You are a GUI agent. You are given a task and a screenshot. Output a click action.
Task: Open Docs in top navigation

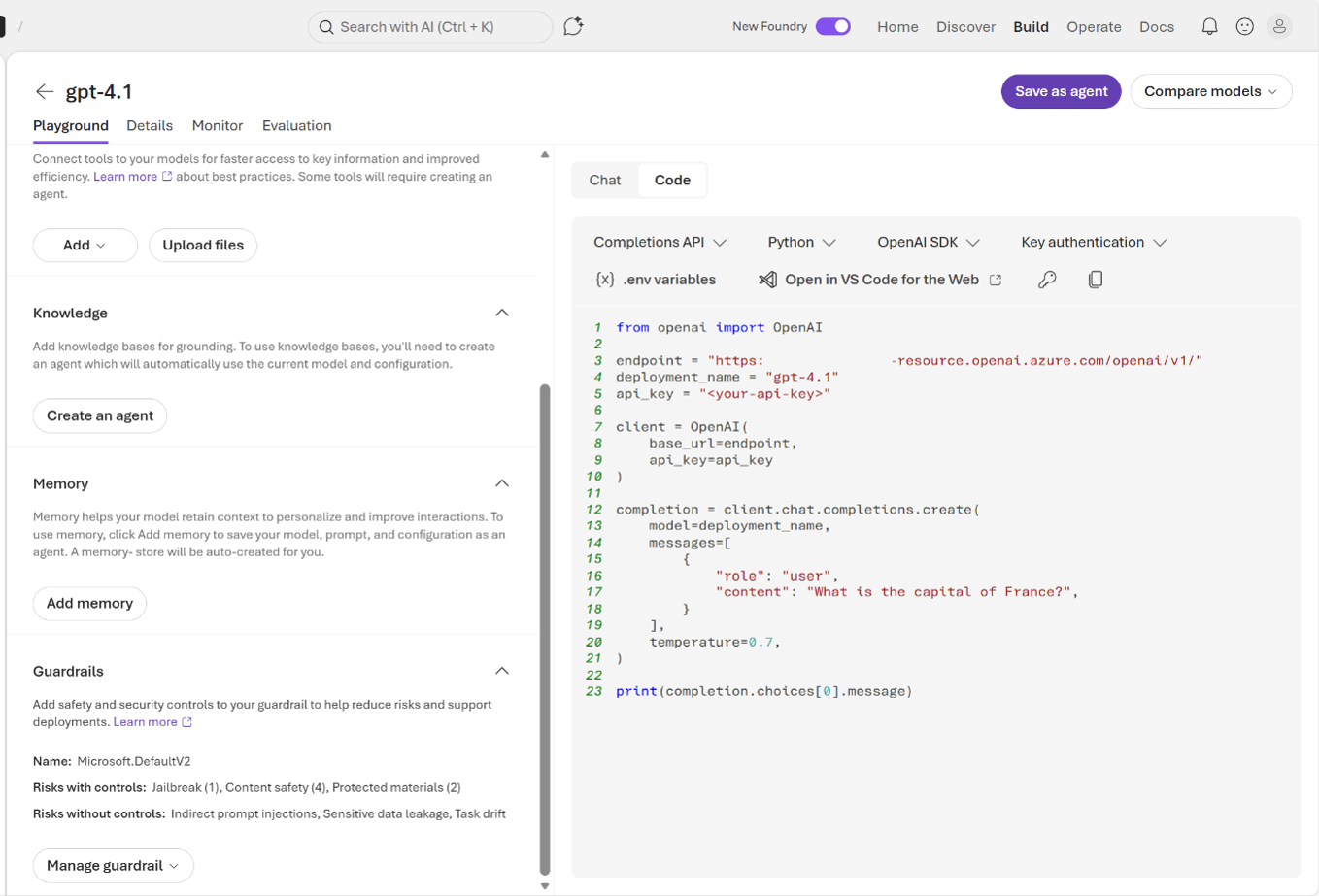pyautogui.click(x=1157, y=27)
